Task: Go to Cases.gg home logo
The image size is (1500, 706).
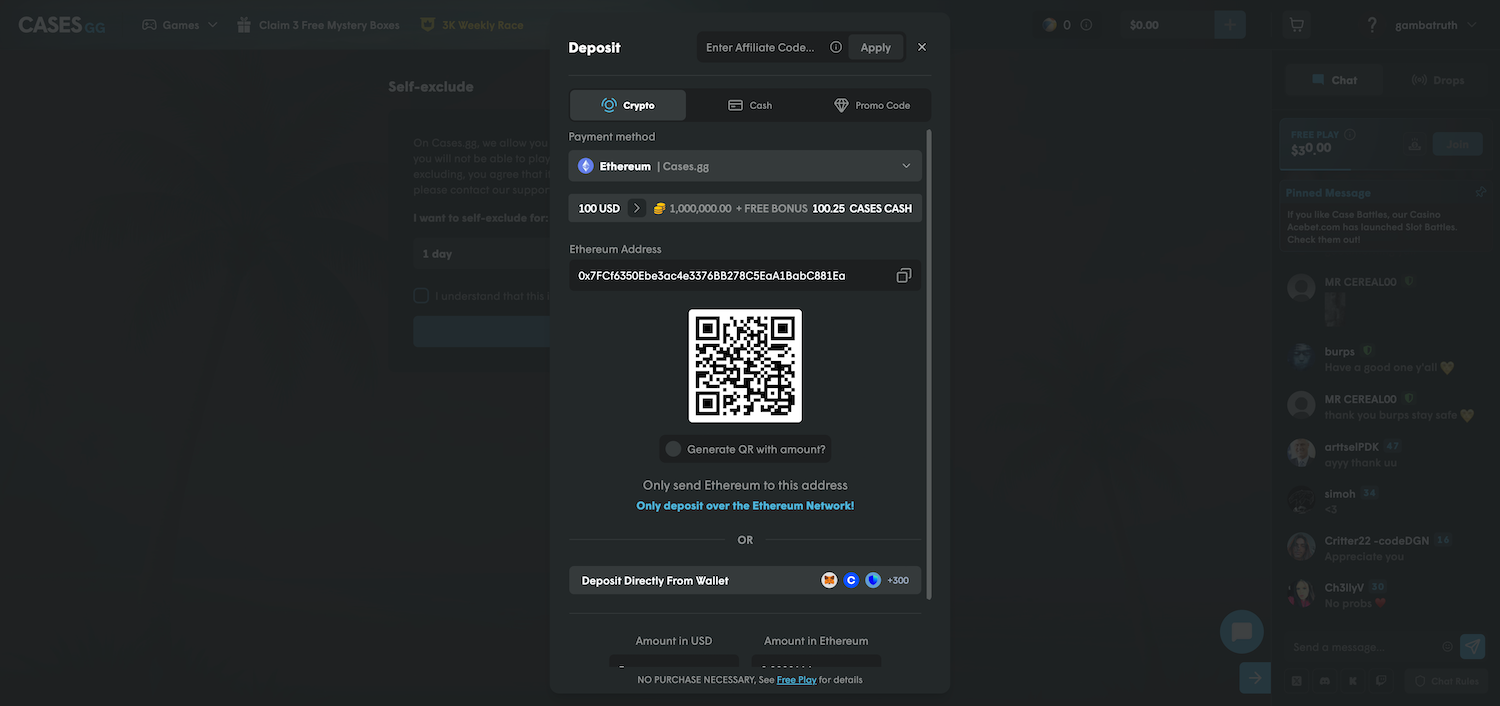Action: (x=62, y=25)
